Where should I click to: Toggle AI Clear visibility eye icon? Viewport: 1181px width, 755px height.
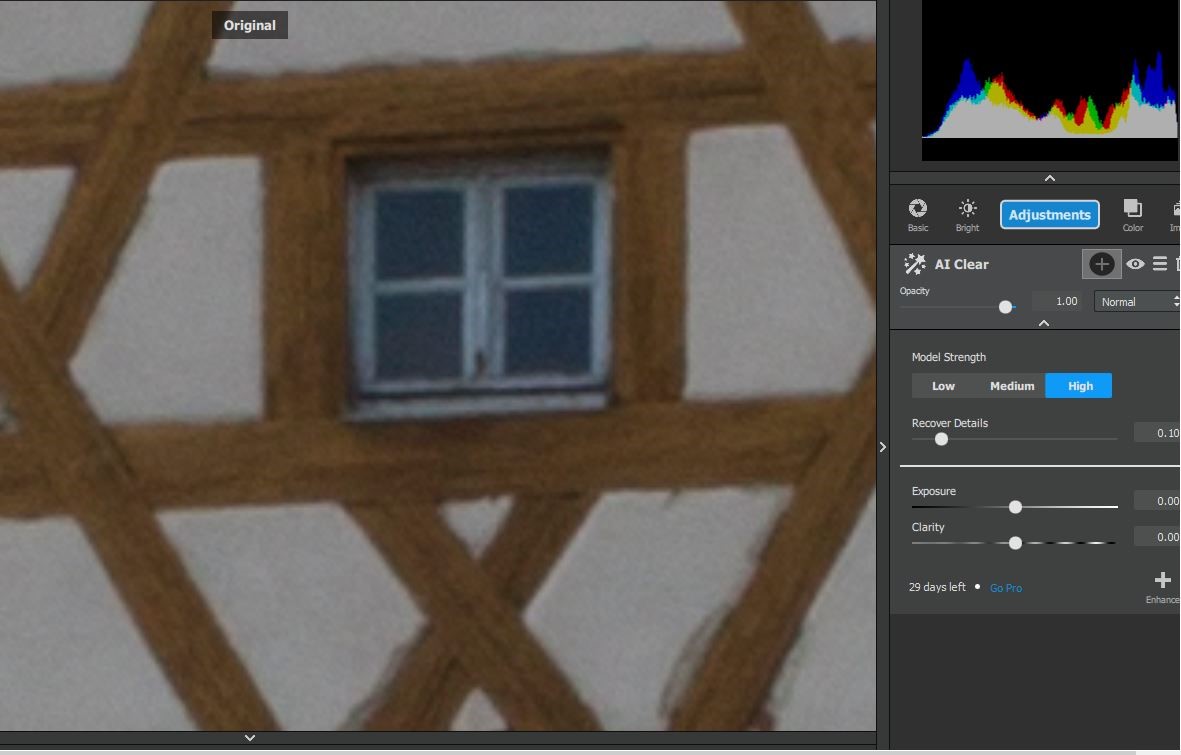(1135, 264)
